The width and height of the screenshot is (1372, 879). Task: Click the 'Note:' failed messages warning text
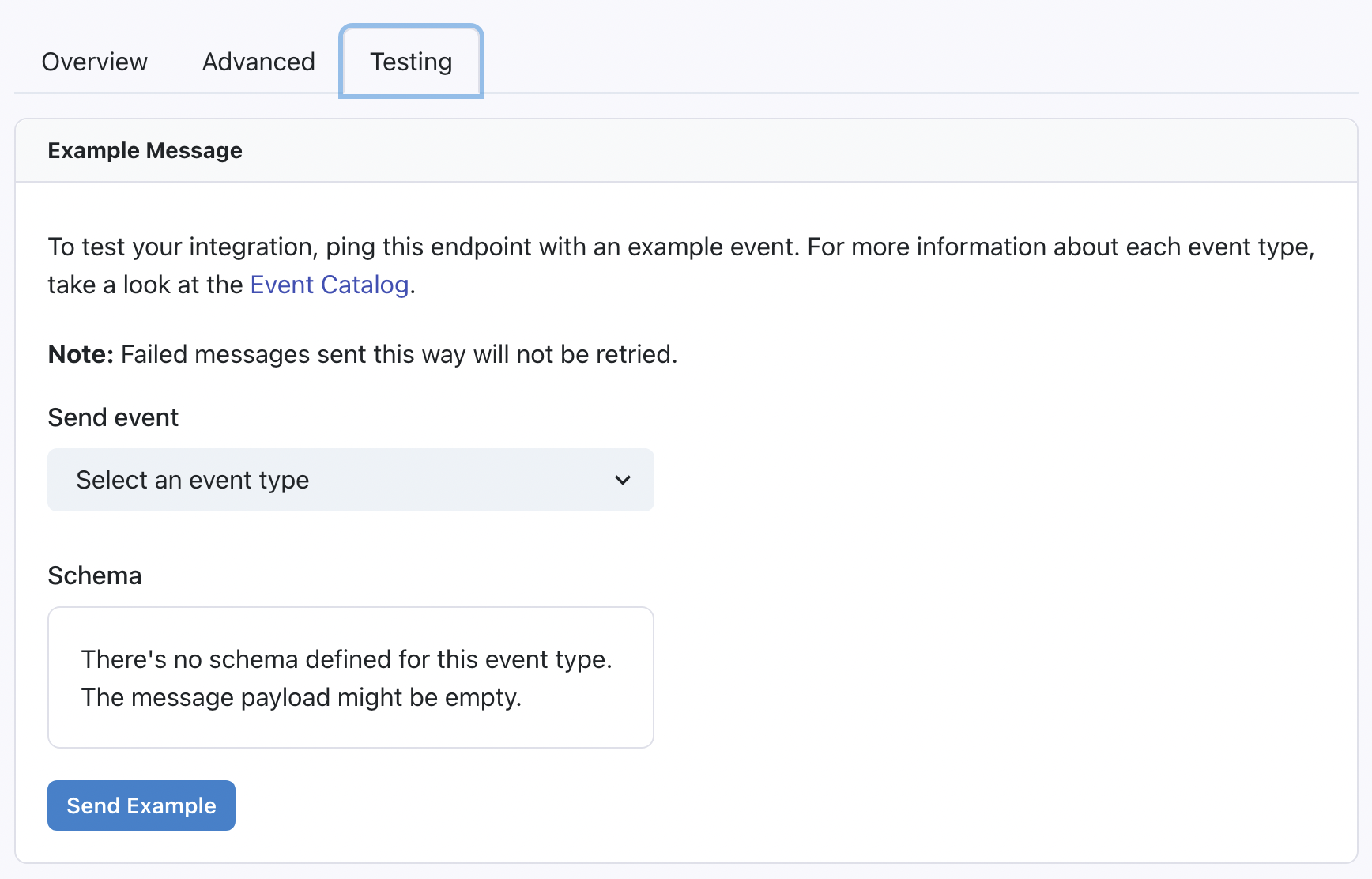pos(363,354)
